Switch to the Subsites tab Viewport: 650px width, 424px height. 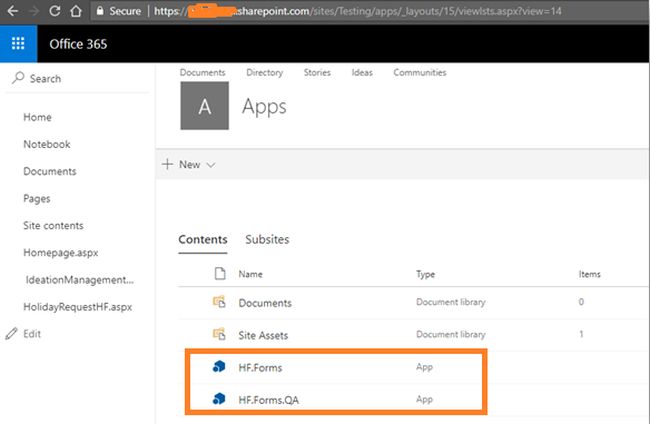267,240
